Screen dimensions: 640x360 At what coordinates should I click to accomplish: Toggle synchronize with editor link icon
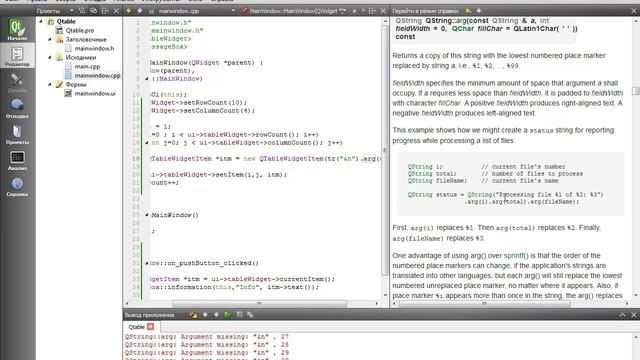tap(93, 11)
